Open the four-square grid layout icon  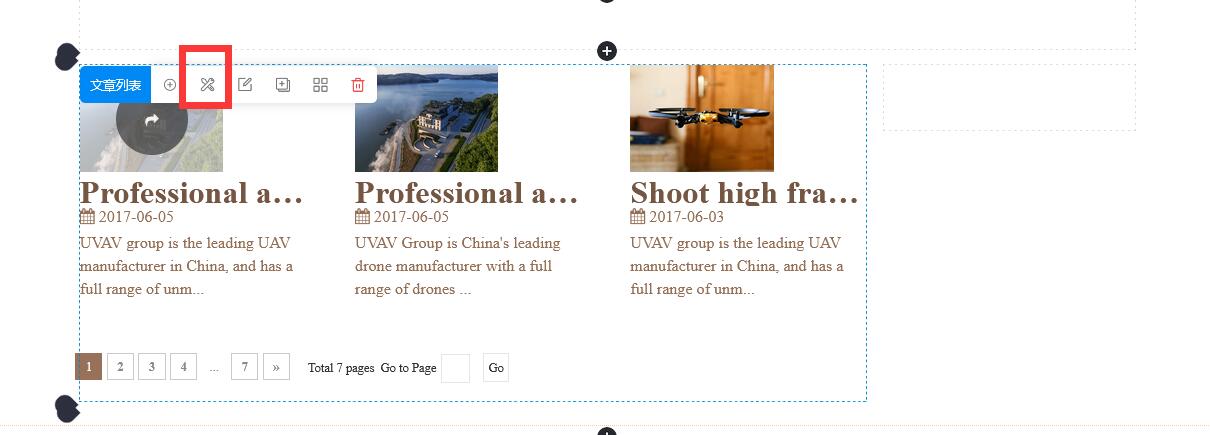[x=320, y=85]
